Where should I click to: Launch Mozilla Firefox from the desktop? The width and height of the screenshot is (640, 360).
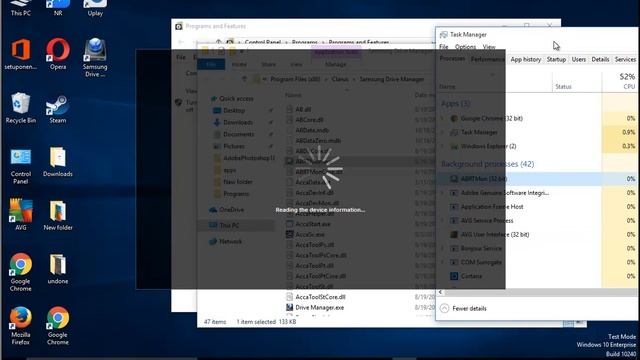(20, 326)
